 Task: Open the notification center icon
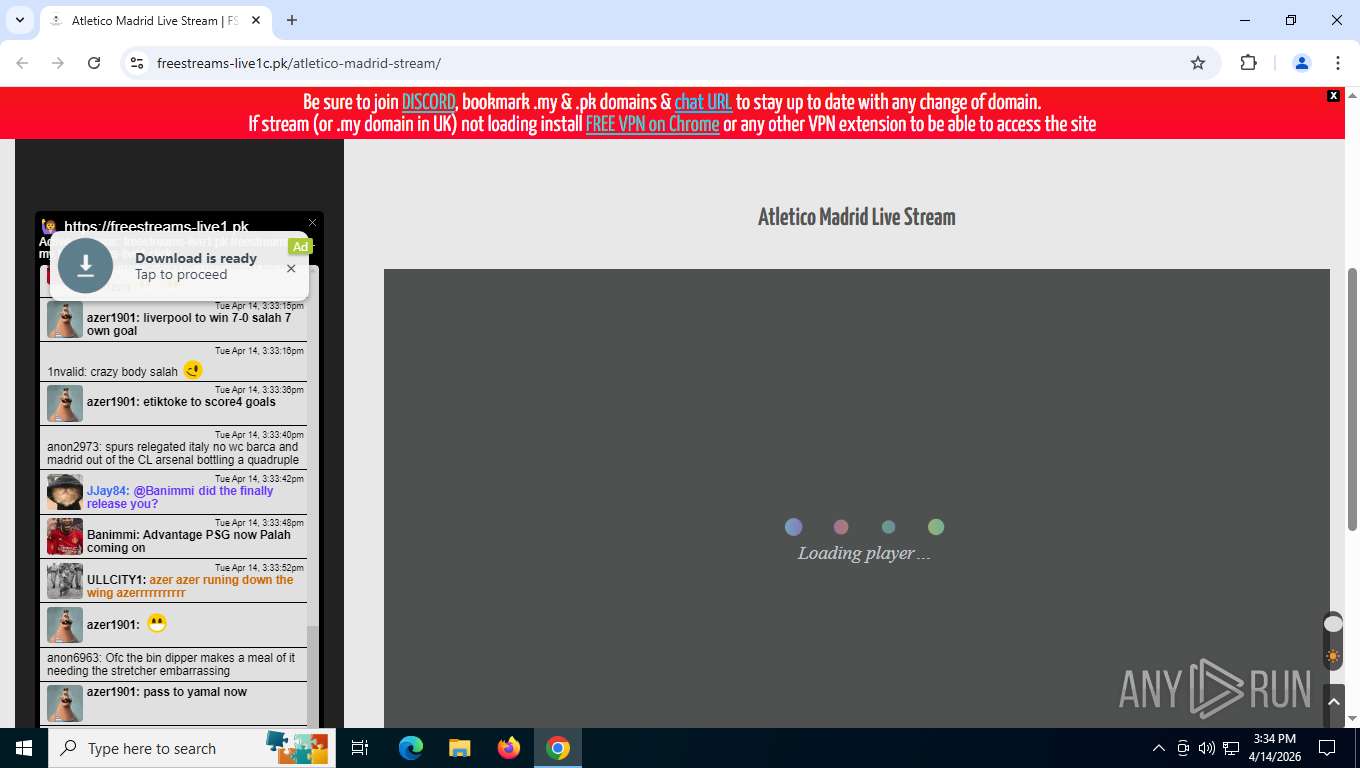tap(1327, 748)
